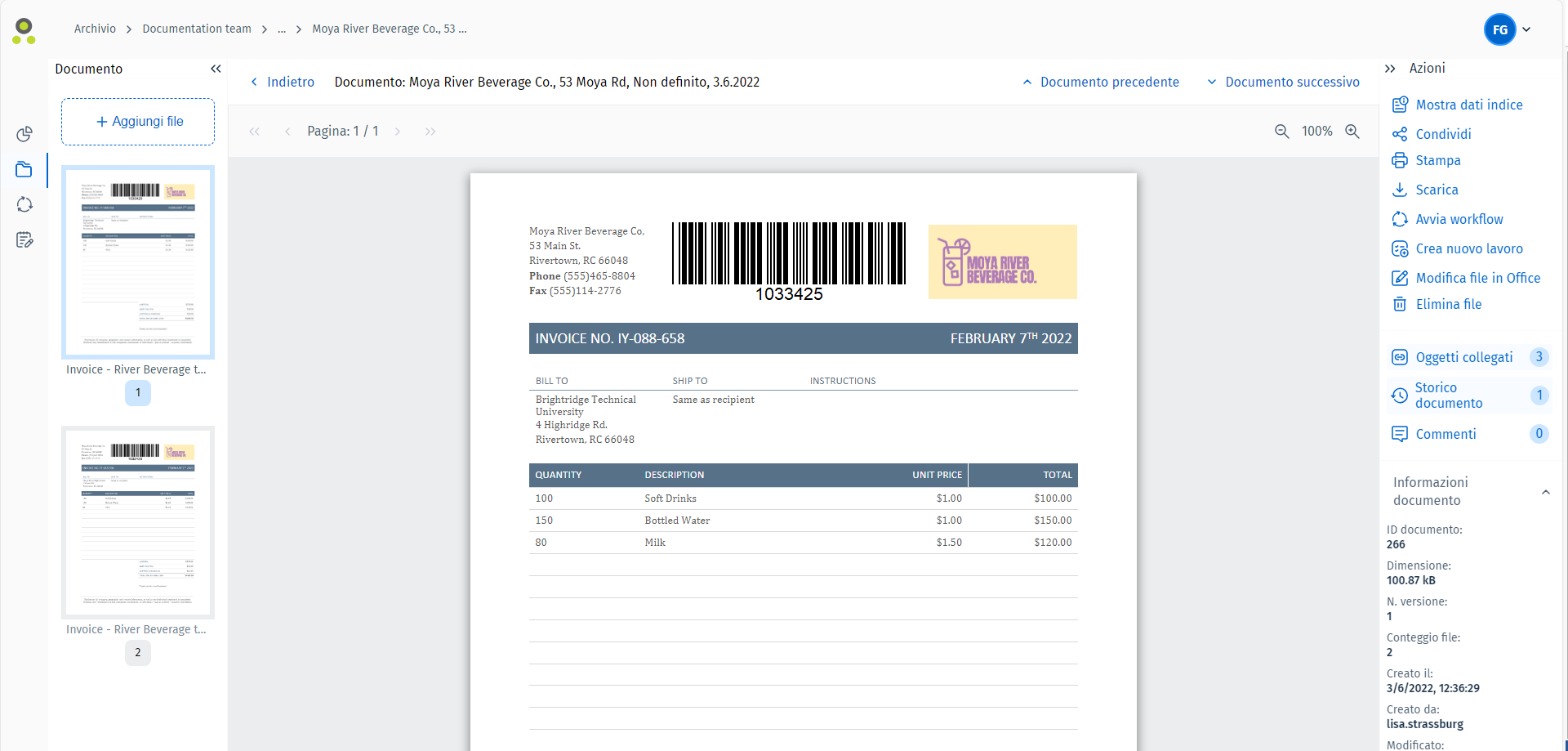
Task: Click Stampa action
Action: [x=1437, y=160]
